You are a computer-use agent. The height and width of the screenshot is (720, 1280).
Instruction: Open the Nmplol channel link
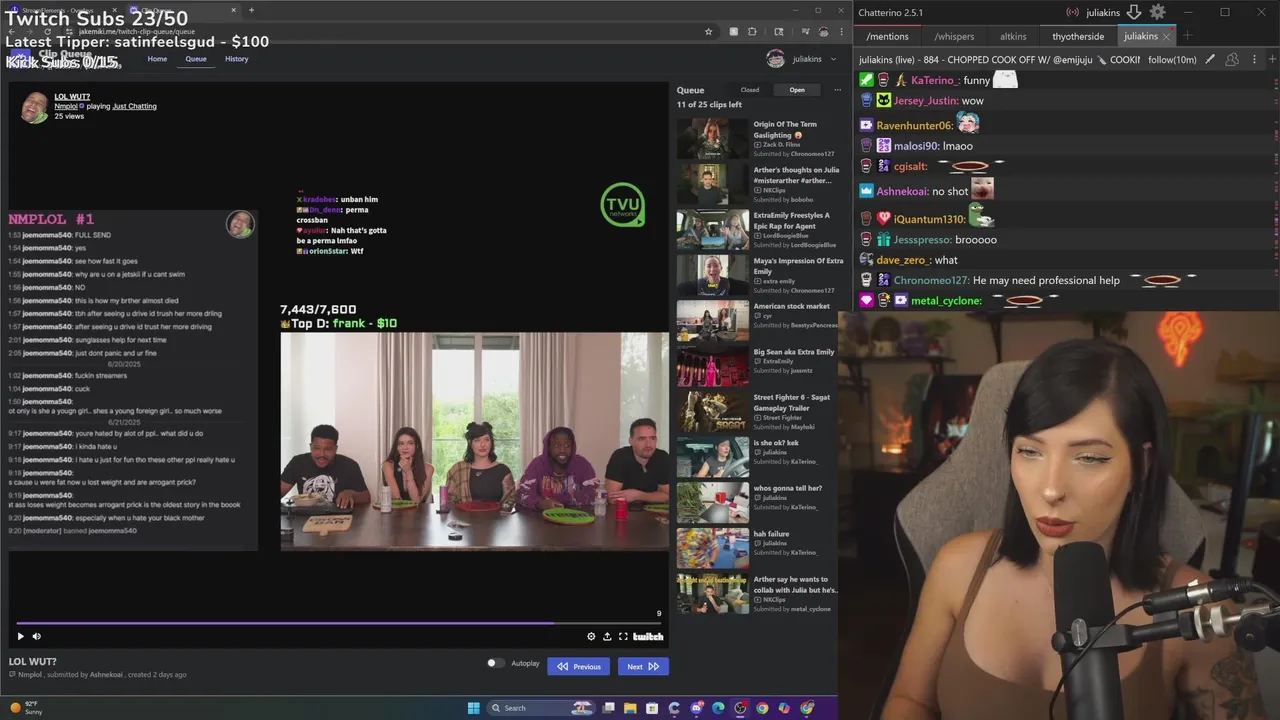click(x=65, y=106)
